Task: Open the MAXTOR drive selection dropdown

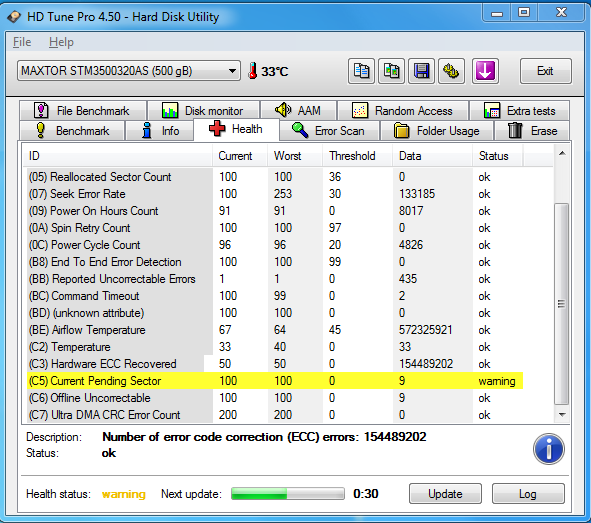Action: [129, 70]
